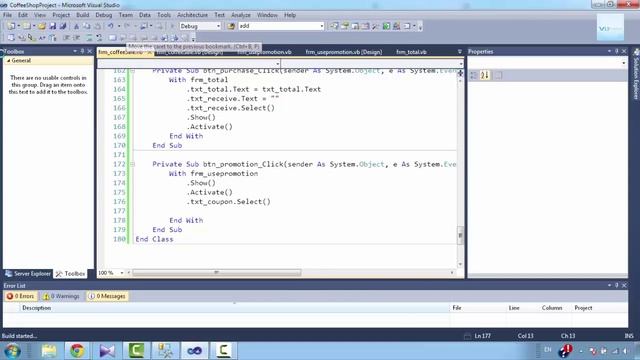Click the Properties panel auto-hide pin
This screenshot has width=640, height=360.
(617, 51)
